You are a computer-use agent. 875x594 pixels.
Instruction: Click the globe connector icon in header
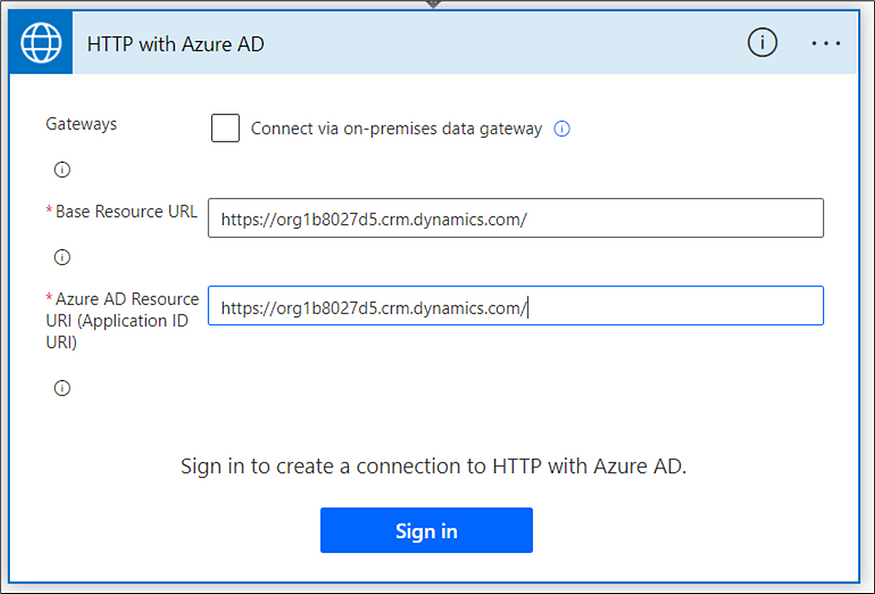(41, 43)
